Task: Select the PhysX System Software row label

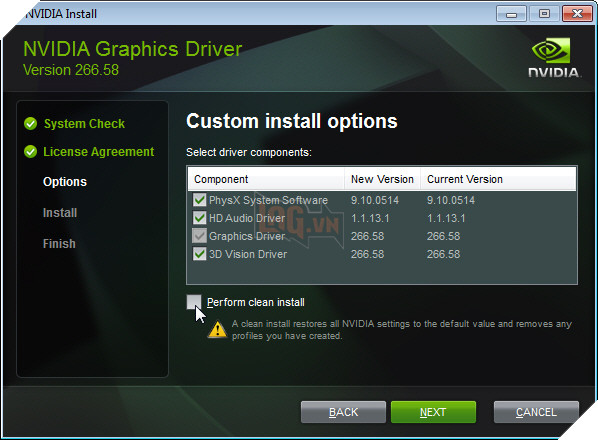Action: pyautogui.click(x=268, y=200)
